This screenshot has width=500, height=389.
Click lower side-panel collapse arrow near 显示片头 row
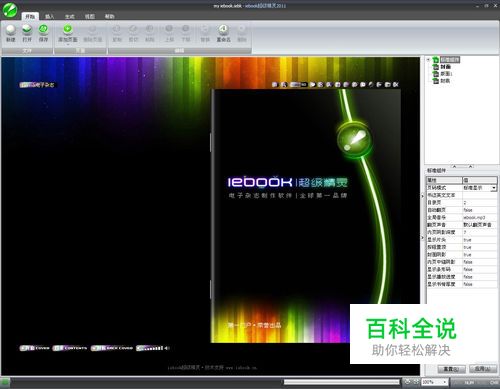click(423, 238)
